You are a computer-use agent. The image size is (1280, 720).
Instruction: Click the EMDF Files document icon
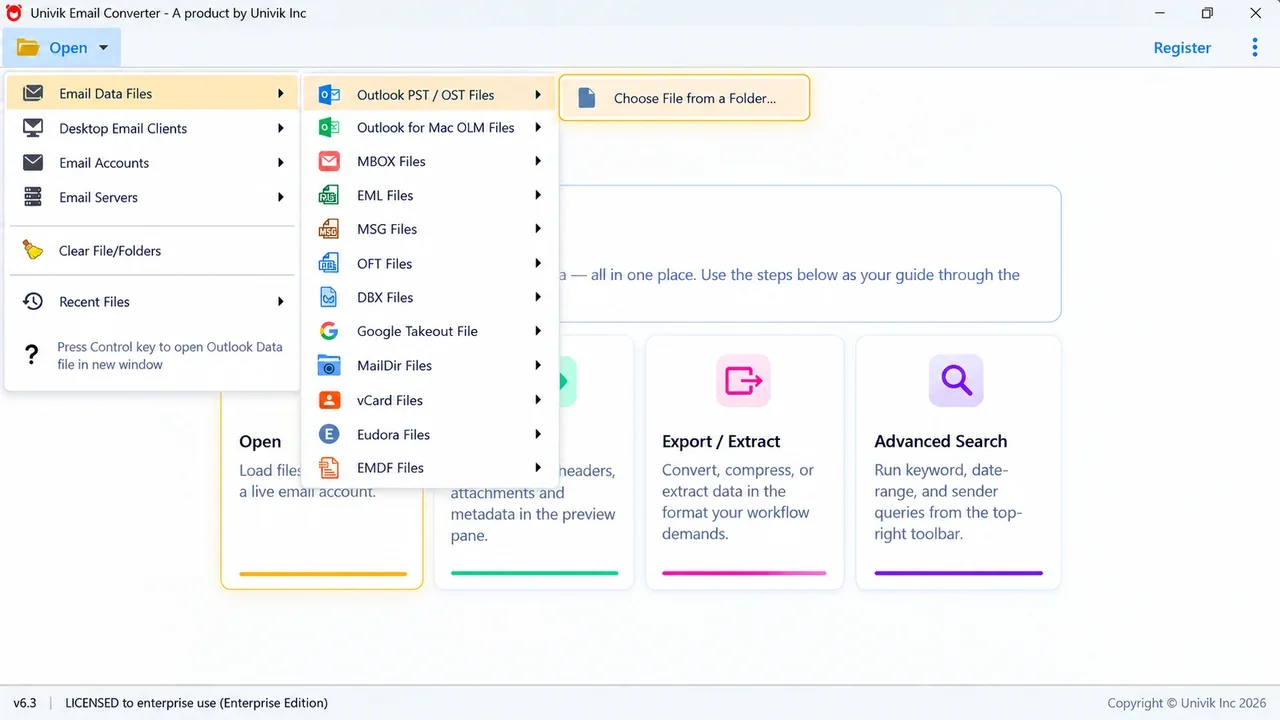(329, 467)
